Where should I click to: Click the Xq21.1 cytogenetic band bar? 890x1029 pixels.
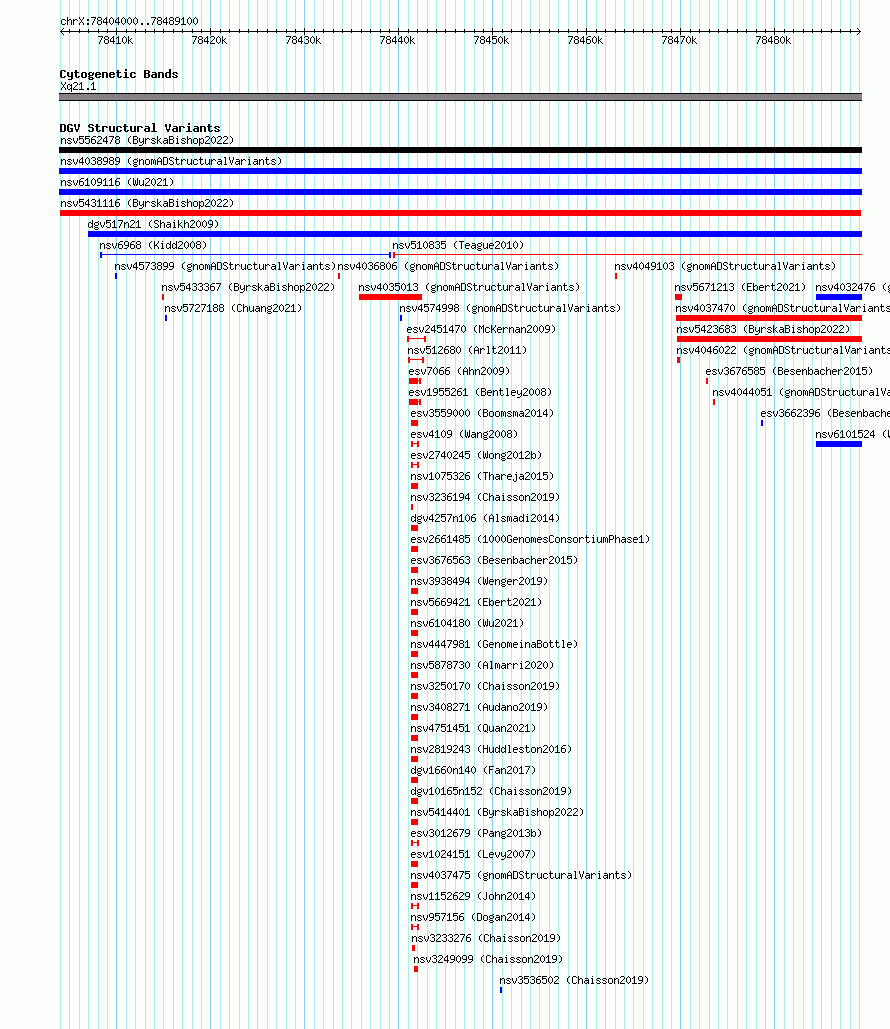click(460, 97)
